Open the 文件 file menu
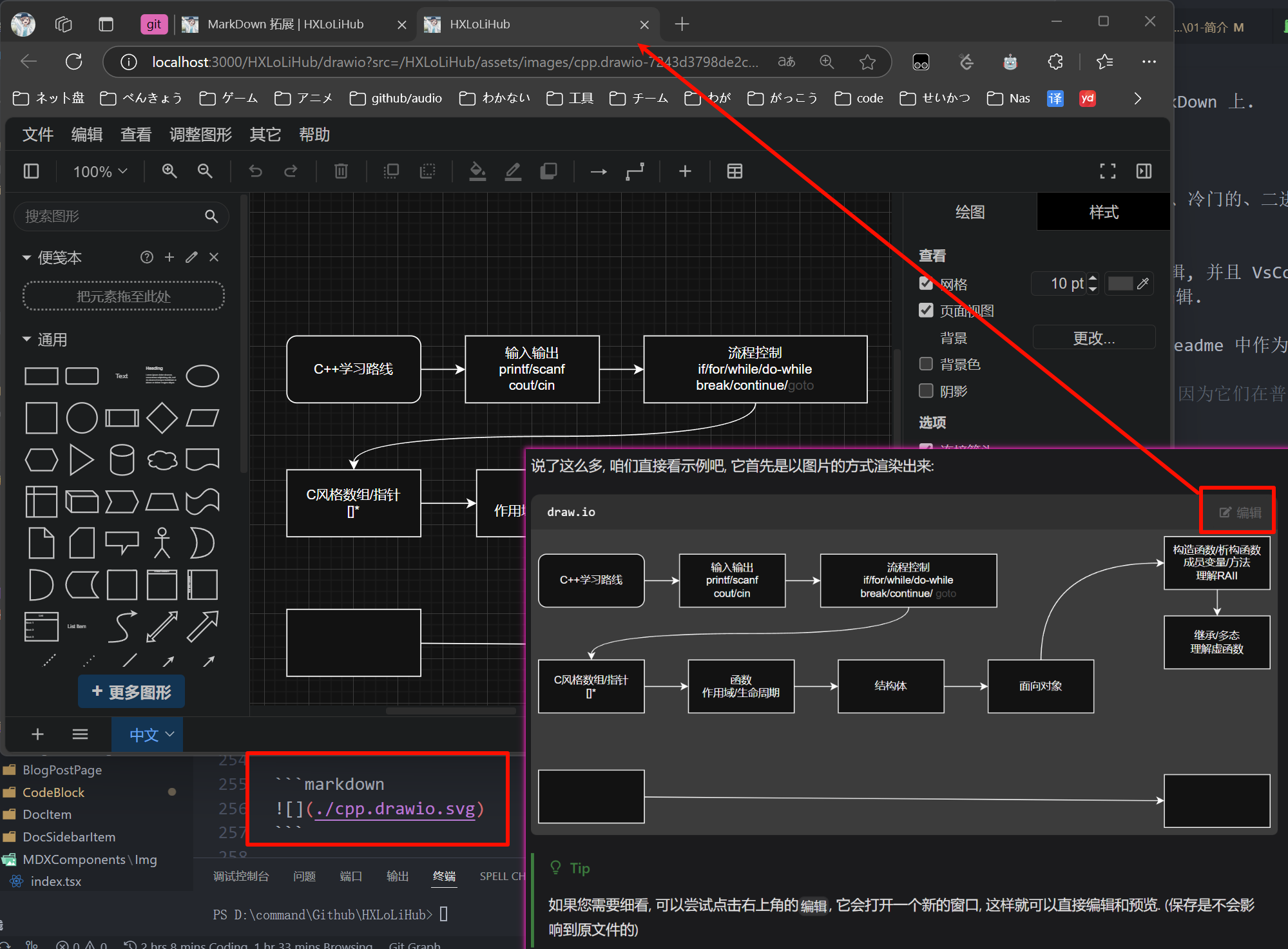 pyautogui.click(x=38, y=135)
